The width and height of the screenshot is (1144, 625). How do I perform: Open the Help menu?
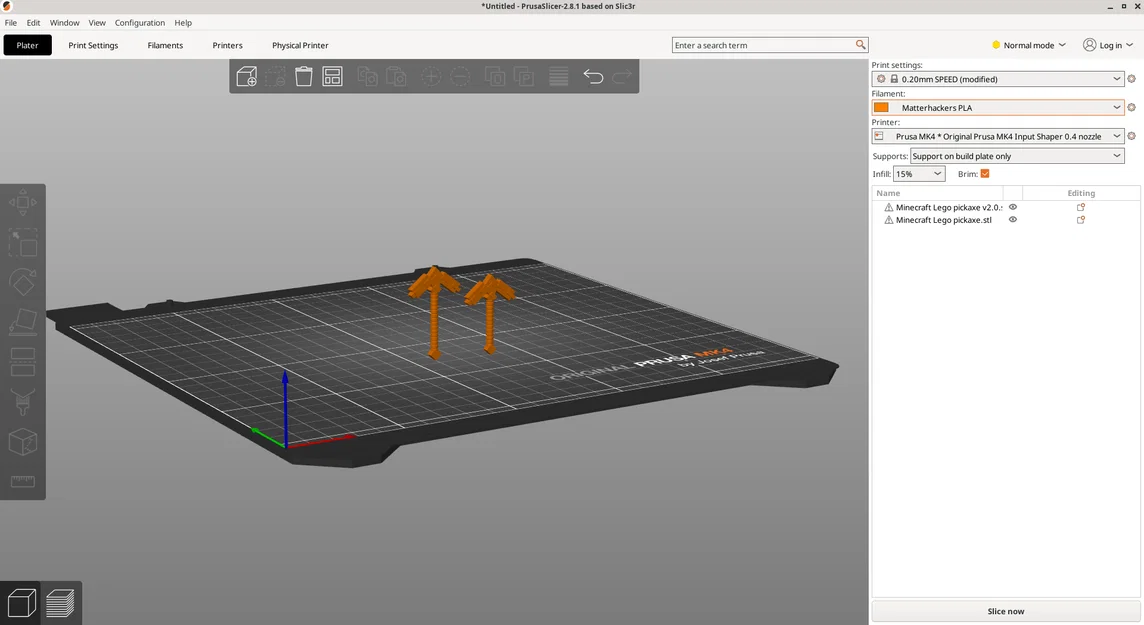pos(183,23)
